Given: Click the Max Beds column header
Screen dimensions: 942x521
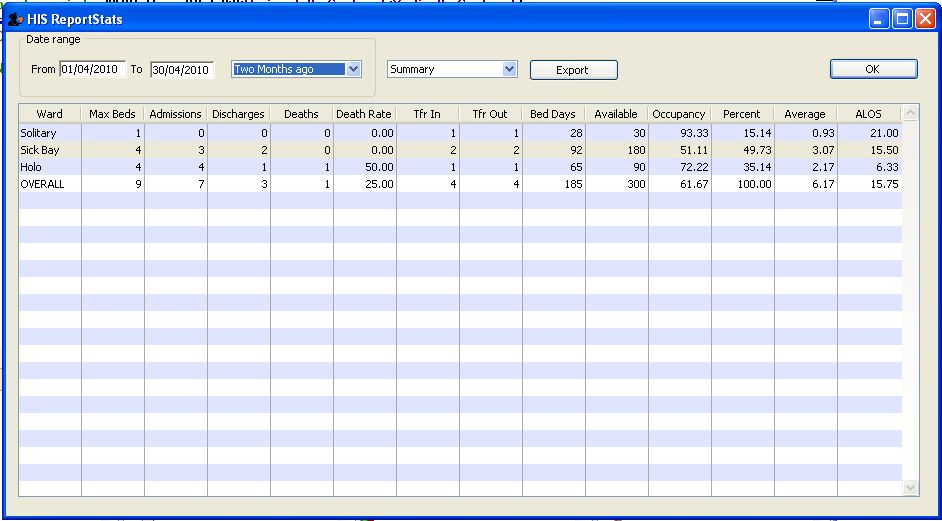Looking at the screenshot, I should click(x=113, y=114).
